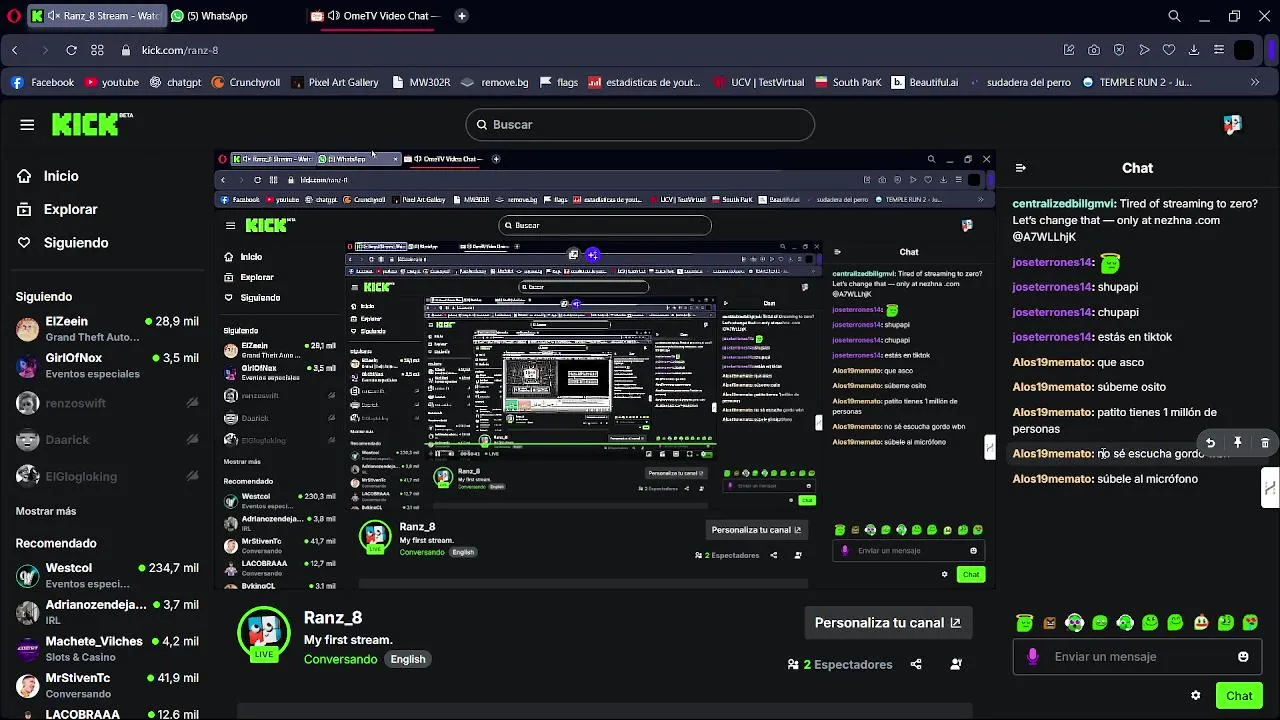Viewport: 1280px width, 720px height.
Task: Insert the heart-eyes Kick emote
Action: pos(1250,623)
